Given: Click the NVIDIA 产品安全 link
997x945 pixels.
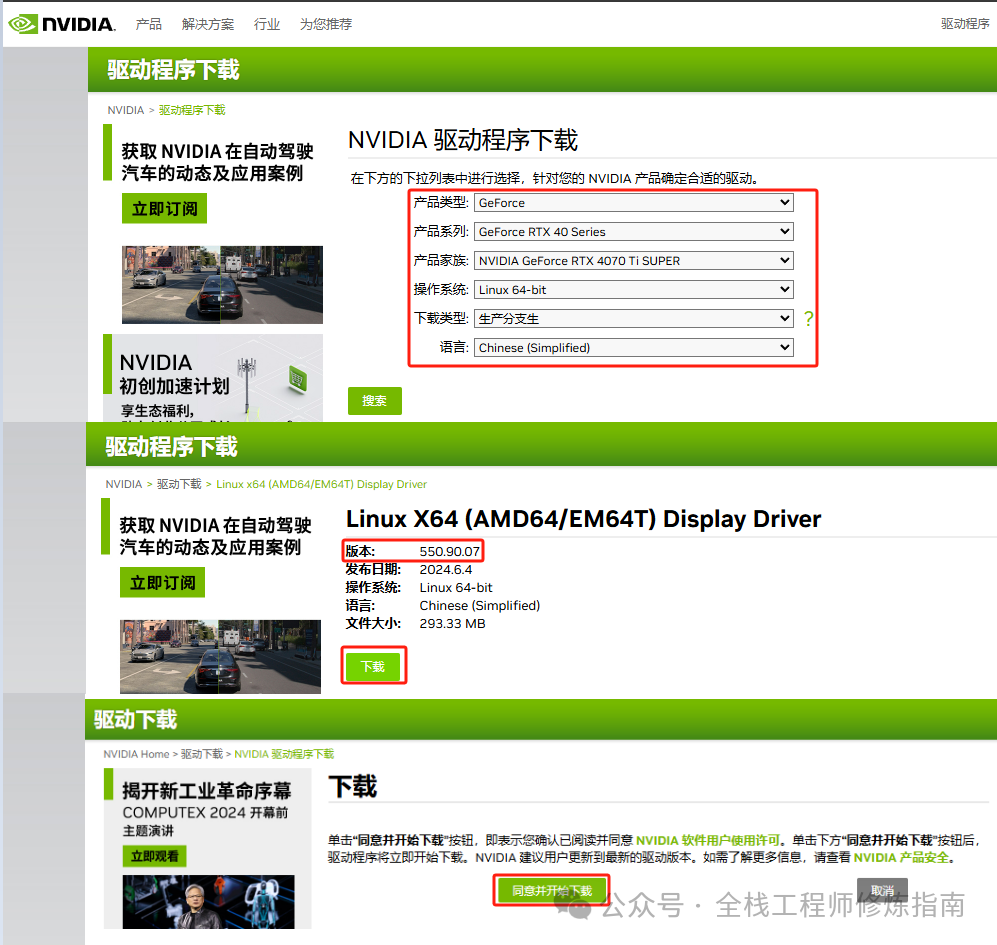Looking at the screenshot, I should 901,857.
